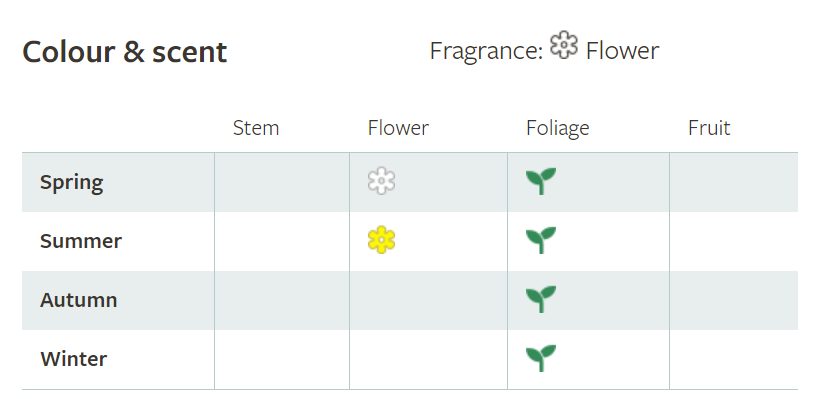Click the empty Winter Fruit cell
813x399 pixels.
click(734, 359)
